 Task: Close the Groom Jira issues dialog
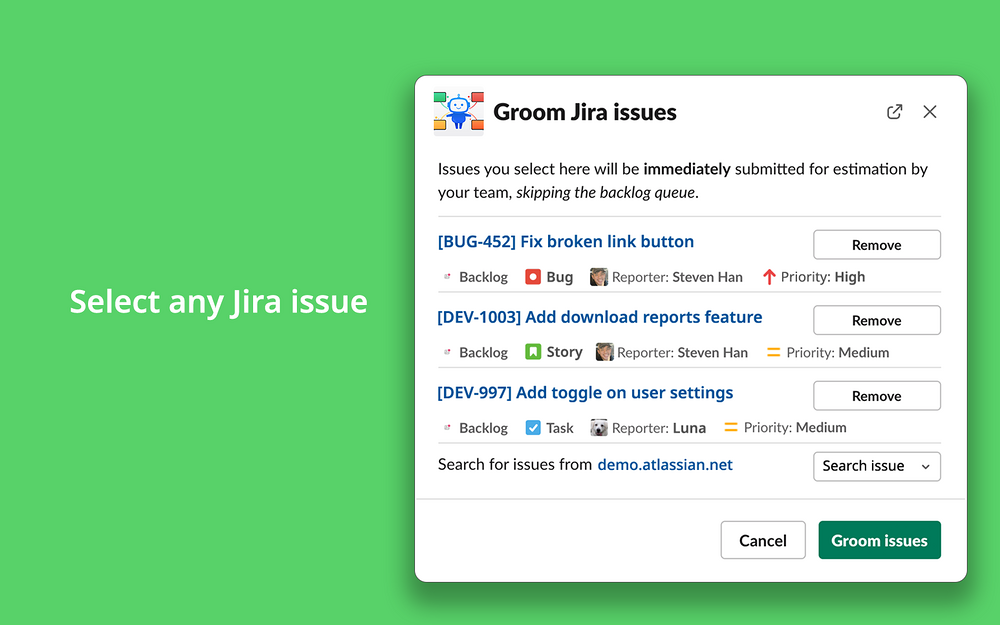click(x=930, y=112)
